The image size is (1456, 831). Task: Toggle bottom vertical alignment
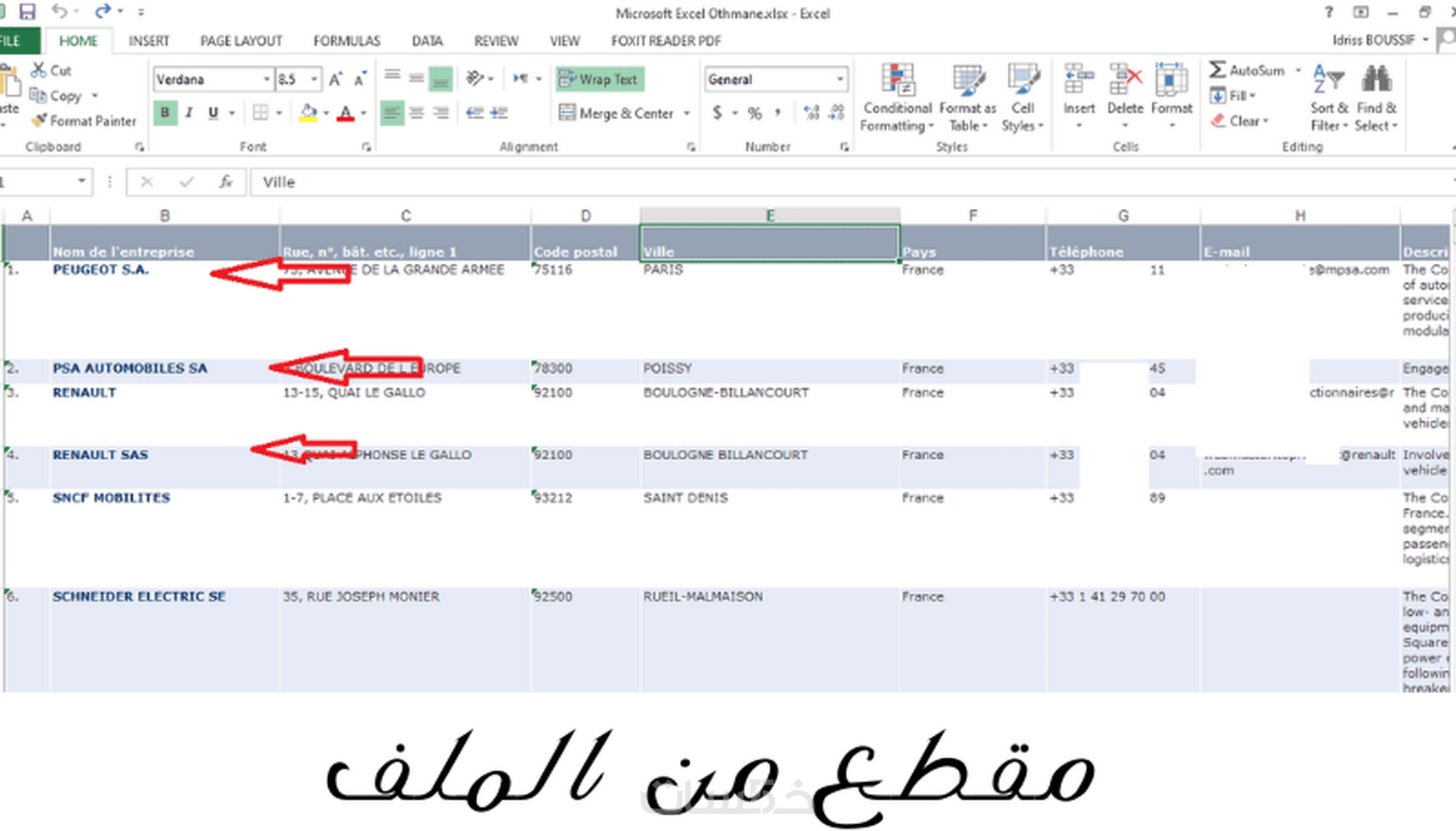point(440,79)
